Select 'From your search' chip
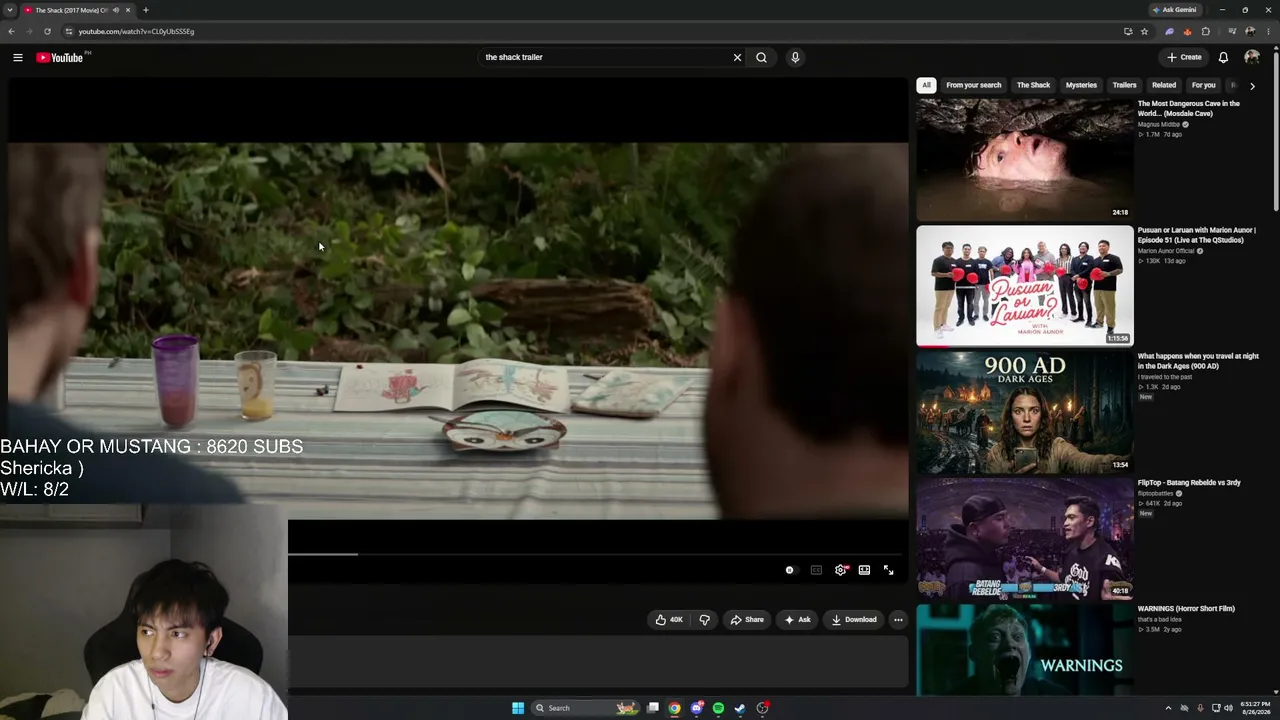Screen dimensions: 1280x720 pyautogui.click(x=973, y=85)
